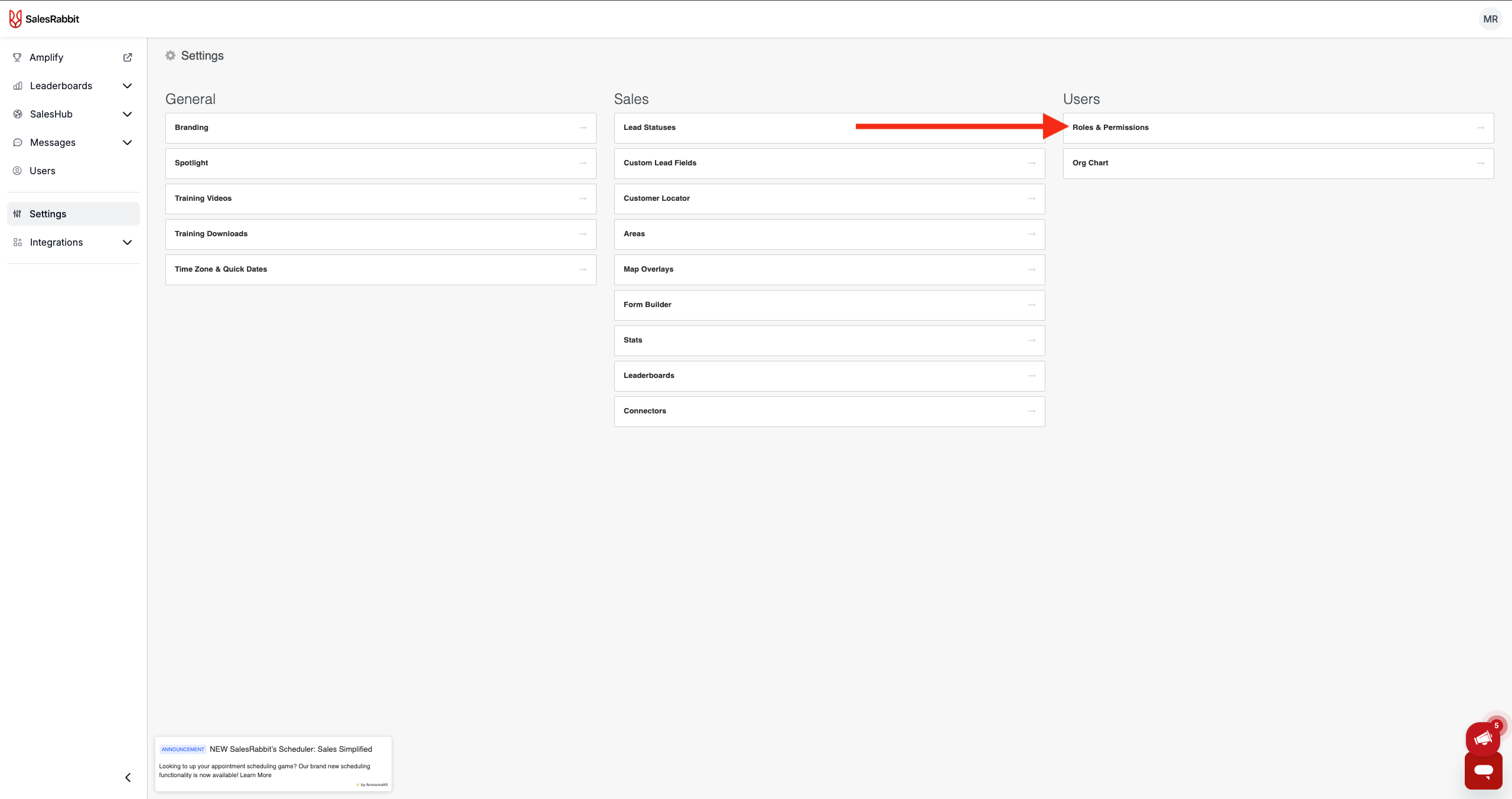
Task: Open Lead Statuses settings
Action: click(830, 128)
